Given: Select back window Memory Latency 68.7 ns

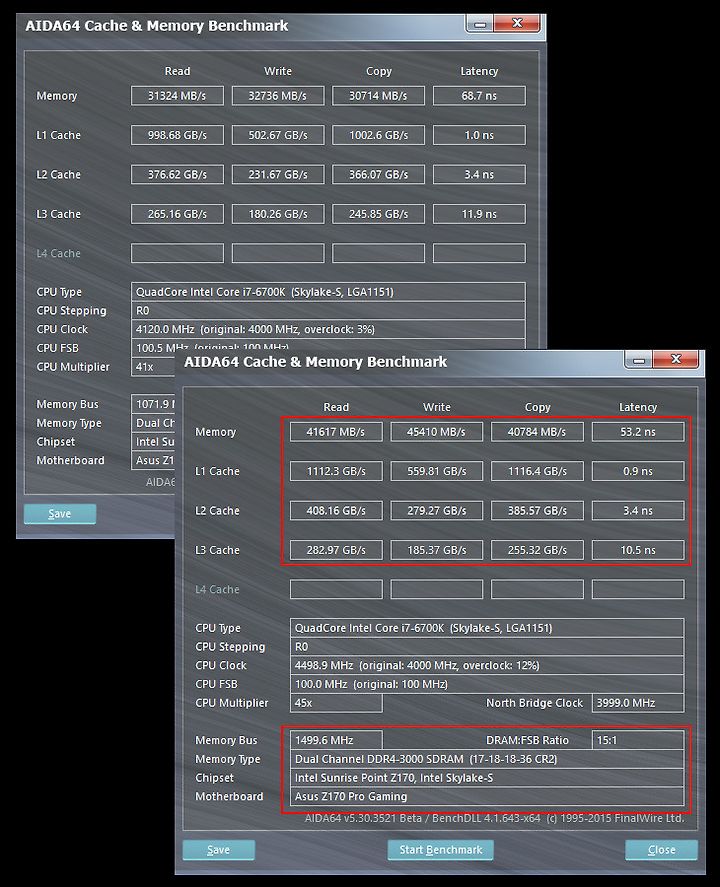Looking at the screenshot, I should click(x=479, y=96).
